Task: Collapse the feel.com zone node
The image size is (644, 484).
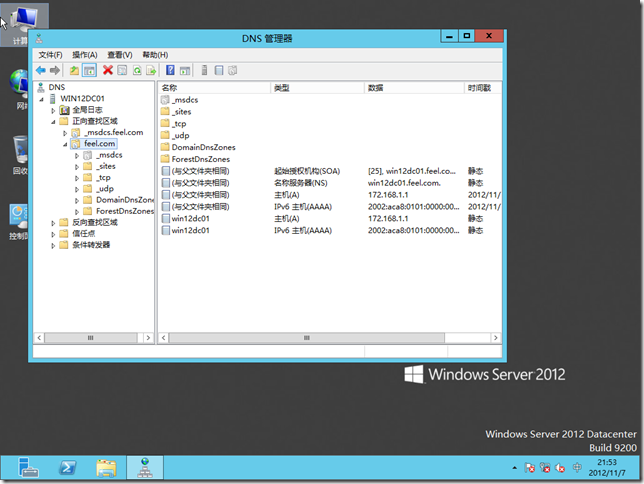Action: click(65, 144)
